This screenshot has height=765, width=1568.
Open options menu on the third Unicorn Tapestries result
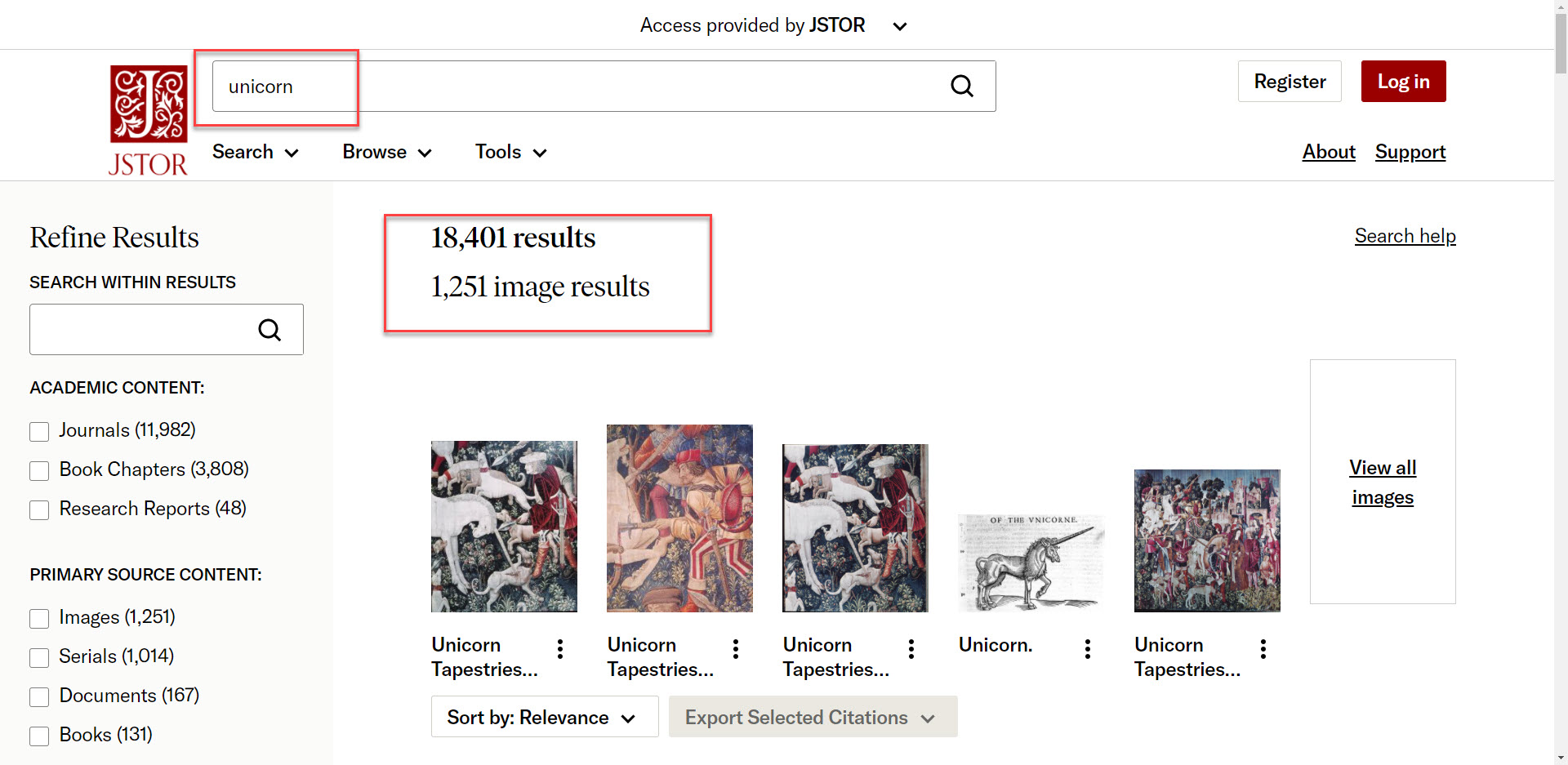click(x=911, y=649)
